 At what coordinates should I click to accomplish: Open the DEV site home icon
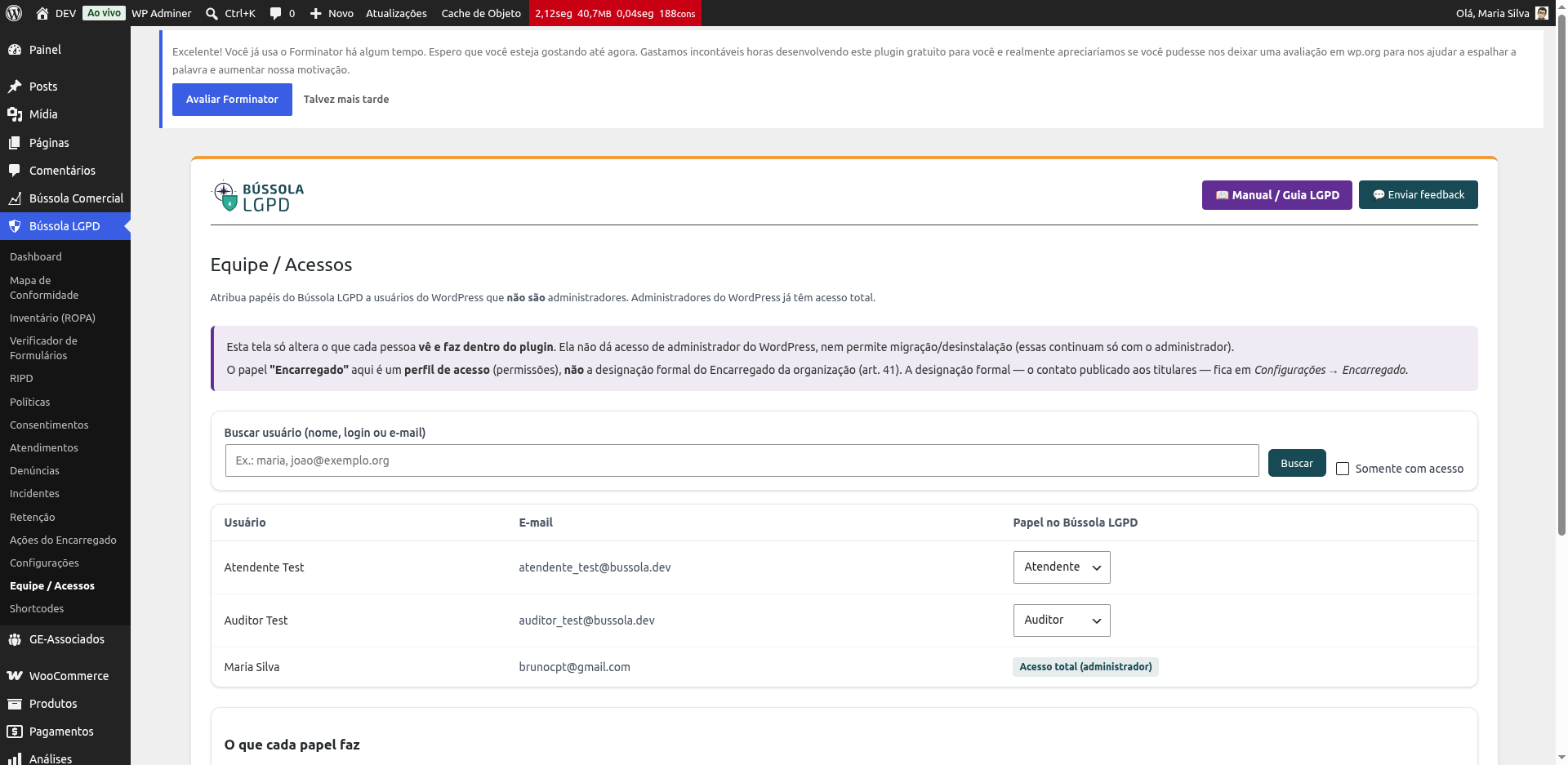(42, 13)
